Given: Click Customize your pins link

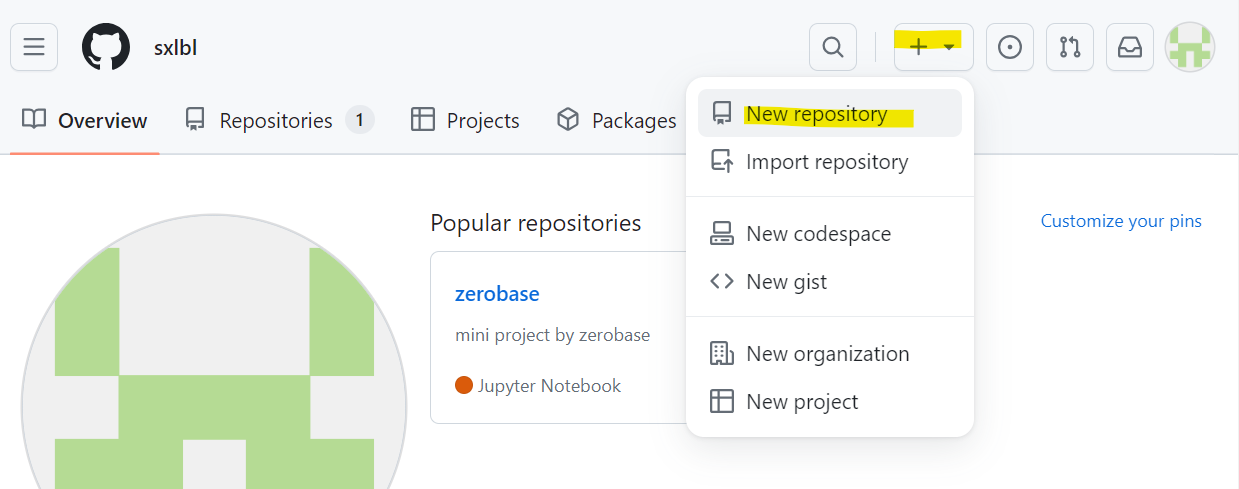Looking at the screenshot, I should pyautogui.click(x=1121, y=221).
